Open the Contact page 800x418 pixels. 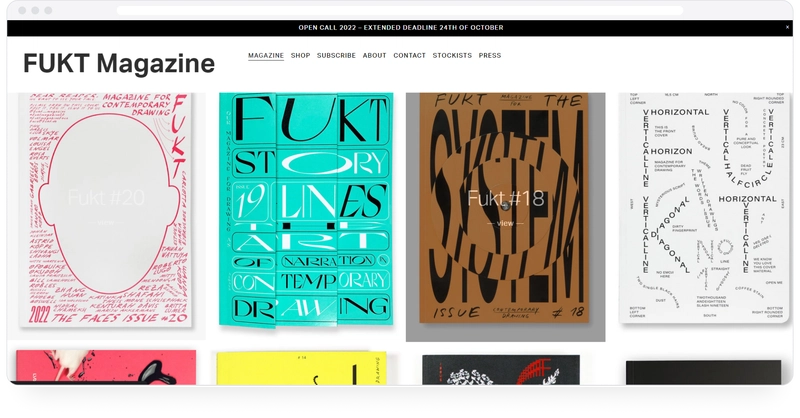coord(409,56)
